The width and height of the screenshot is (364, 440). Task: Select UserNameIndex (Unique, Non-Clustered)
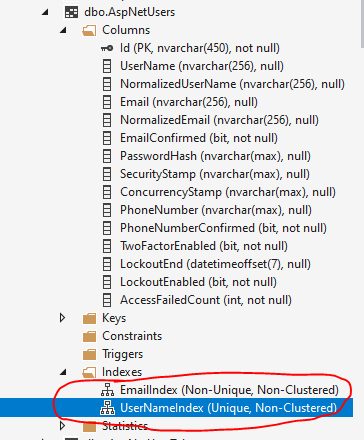tap(228, 408)
